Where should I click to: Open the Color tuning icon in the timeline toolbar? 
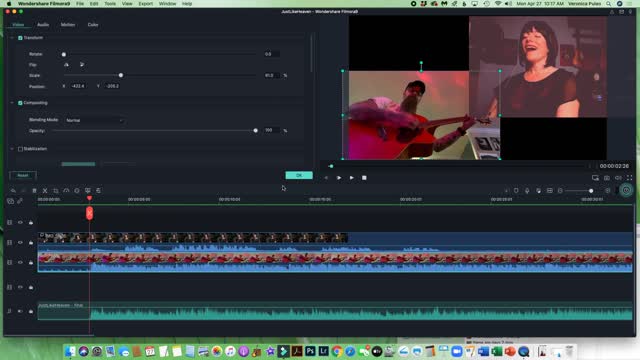77,191
